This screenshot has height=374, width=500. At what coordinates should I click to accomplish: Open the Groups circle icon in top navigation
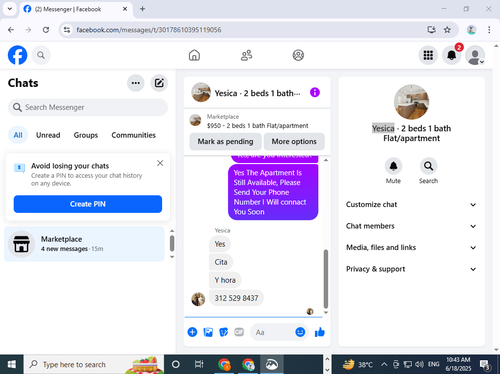[298, 55]
